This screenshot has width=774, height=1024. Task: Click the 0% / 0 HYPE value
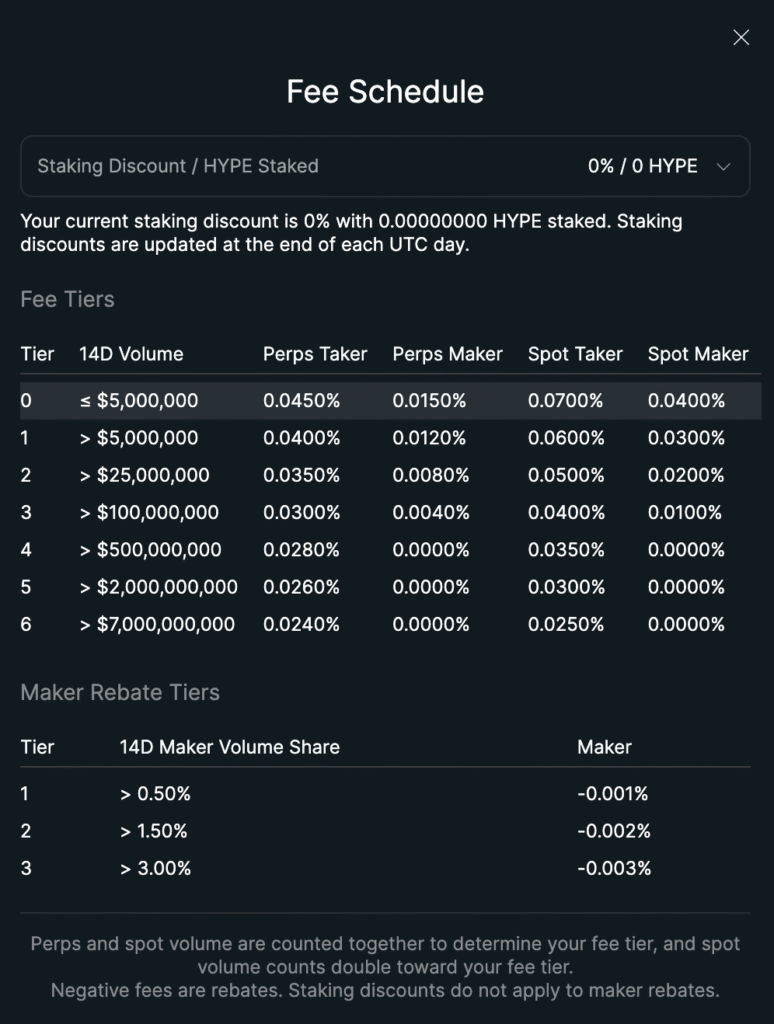pos(642,166)
